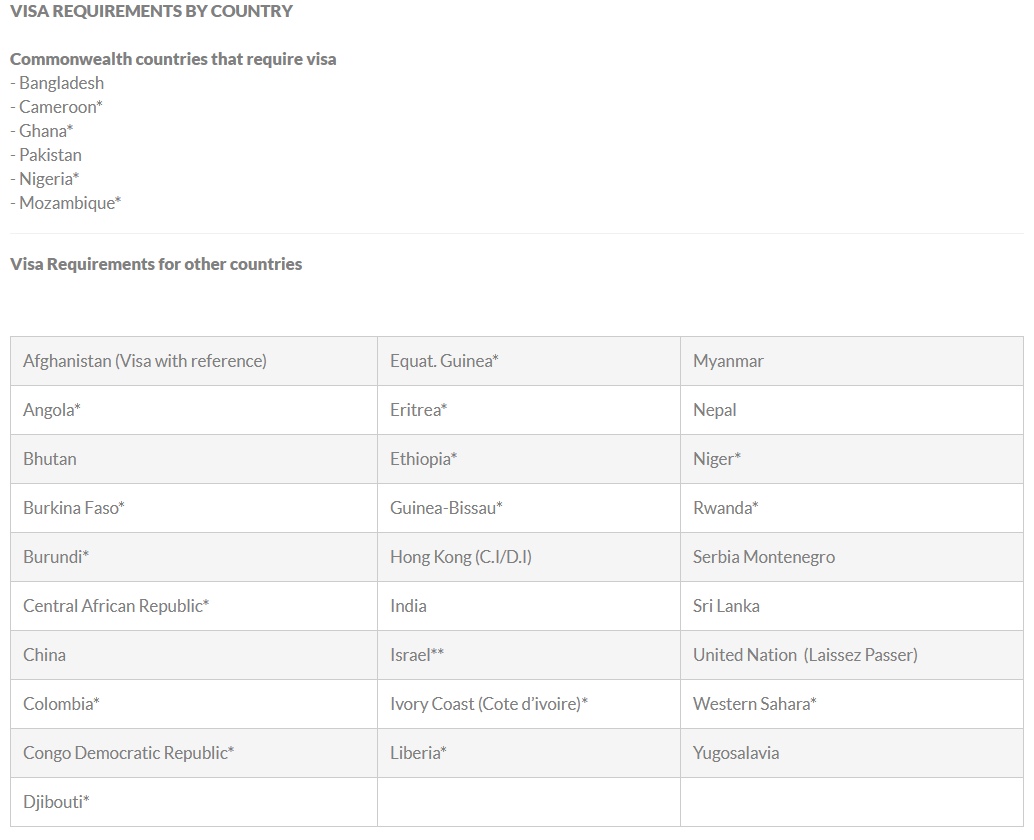Screen dimensions: 1034x840
Task: Select Mozambique in the Commonwealth list
Action: pyautogui.click(x=70, y=203)
